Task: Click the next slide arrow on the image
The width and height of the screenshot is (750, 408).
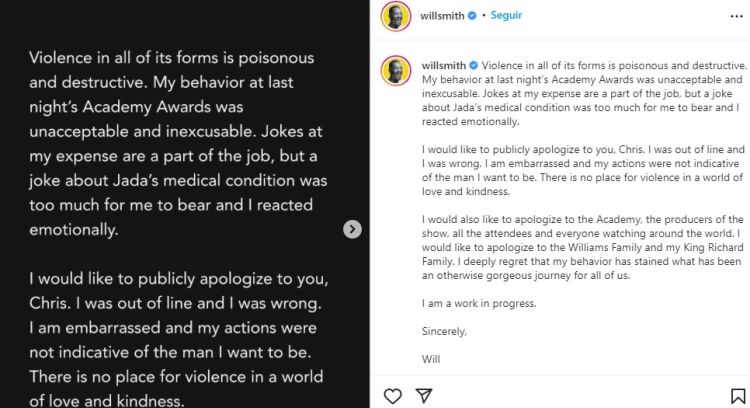Action: [x=352, y=229]
